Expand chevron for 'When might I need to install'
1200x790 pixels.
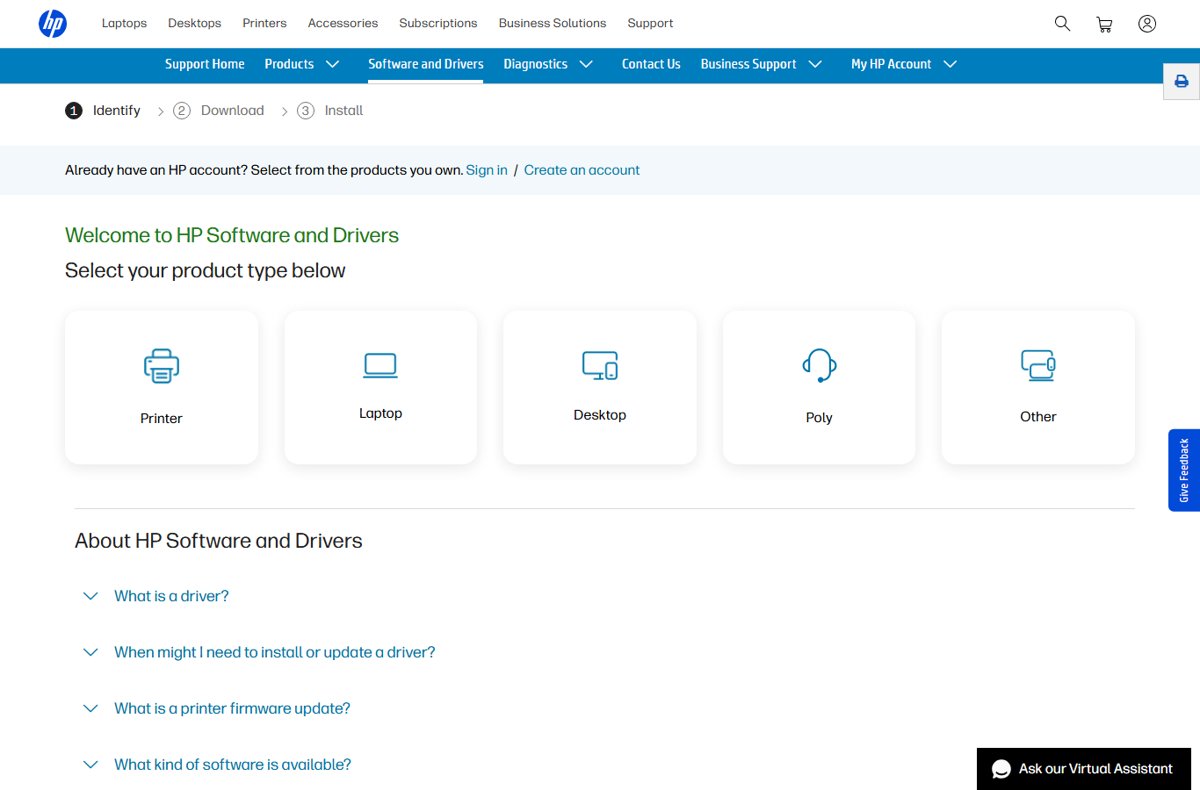pyautogui.click(x=90, y=652)
